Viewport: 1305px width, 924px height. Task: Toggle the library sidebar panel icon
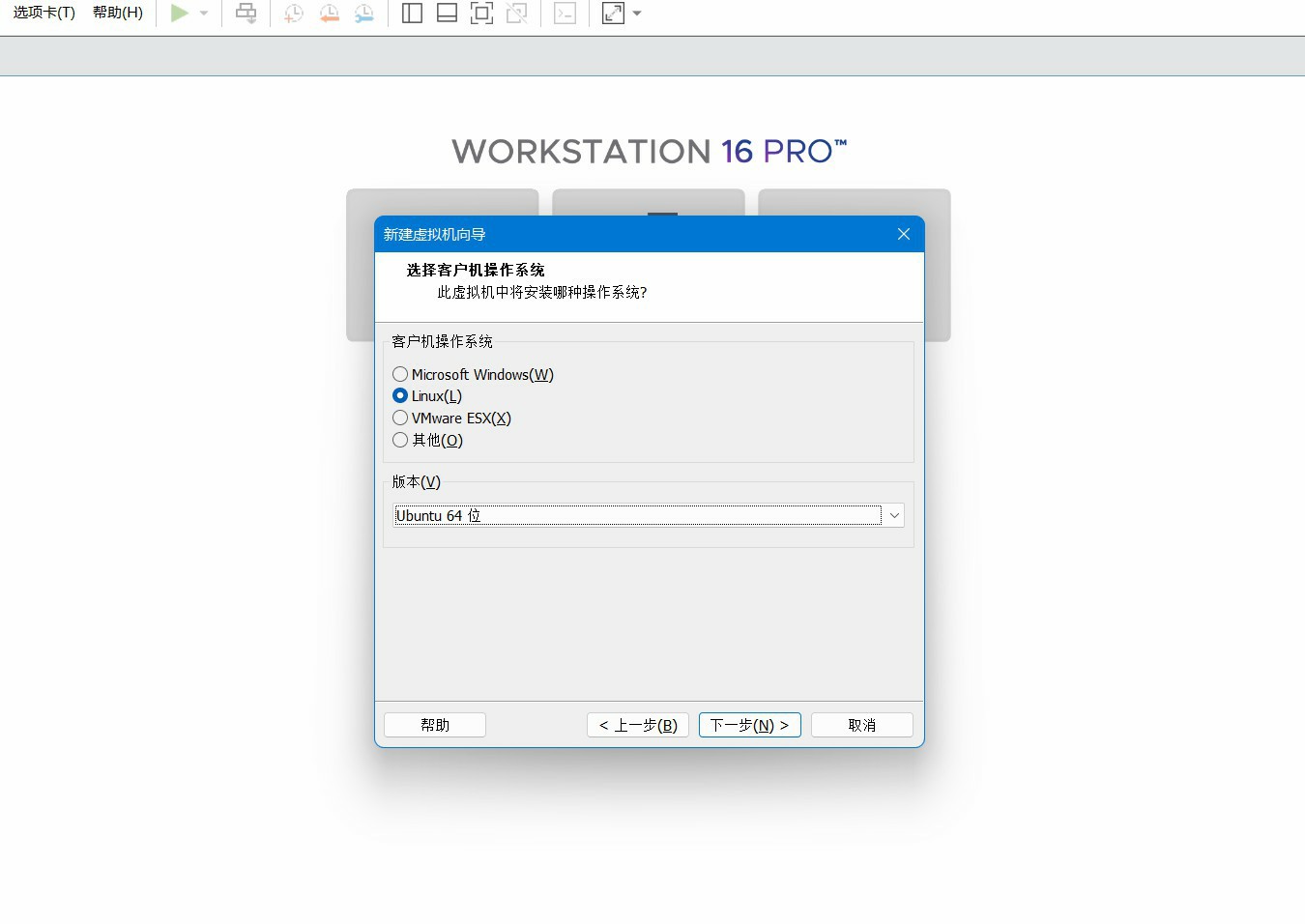coord(413,14)
